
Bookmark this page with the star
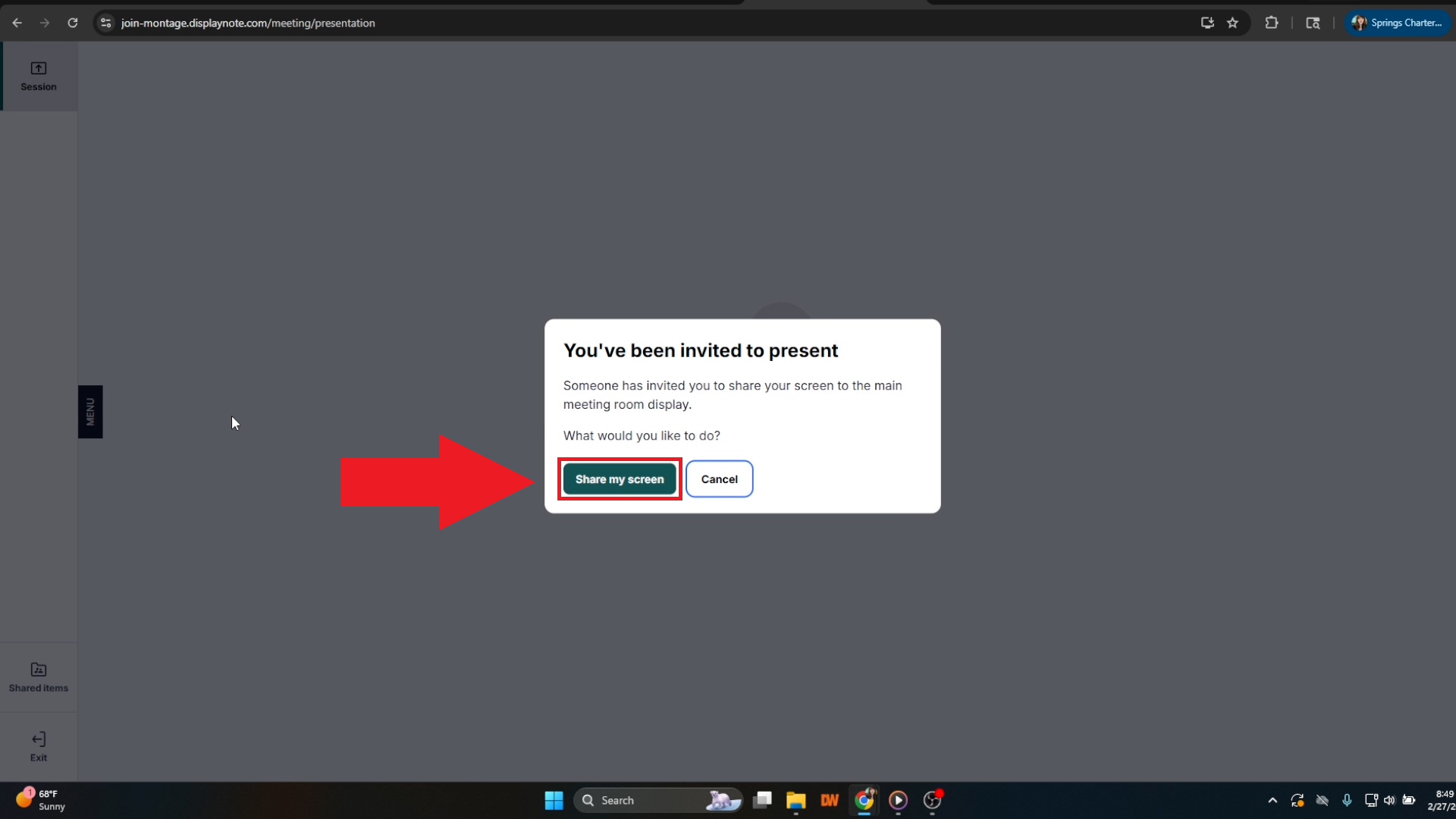pyautogui.click(x=1232, y=23)
